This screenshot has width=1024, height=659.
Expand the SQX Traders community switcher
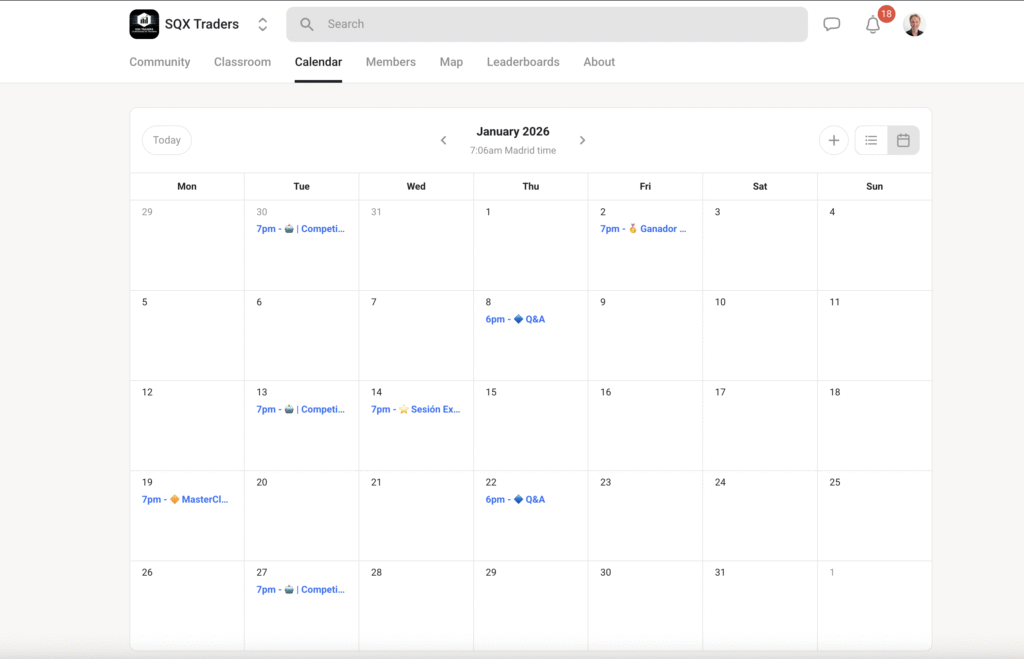[x=262, y=24]
